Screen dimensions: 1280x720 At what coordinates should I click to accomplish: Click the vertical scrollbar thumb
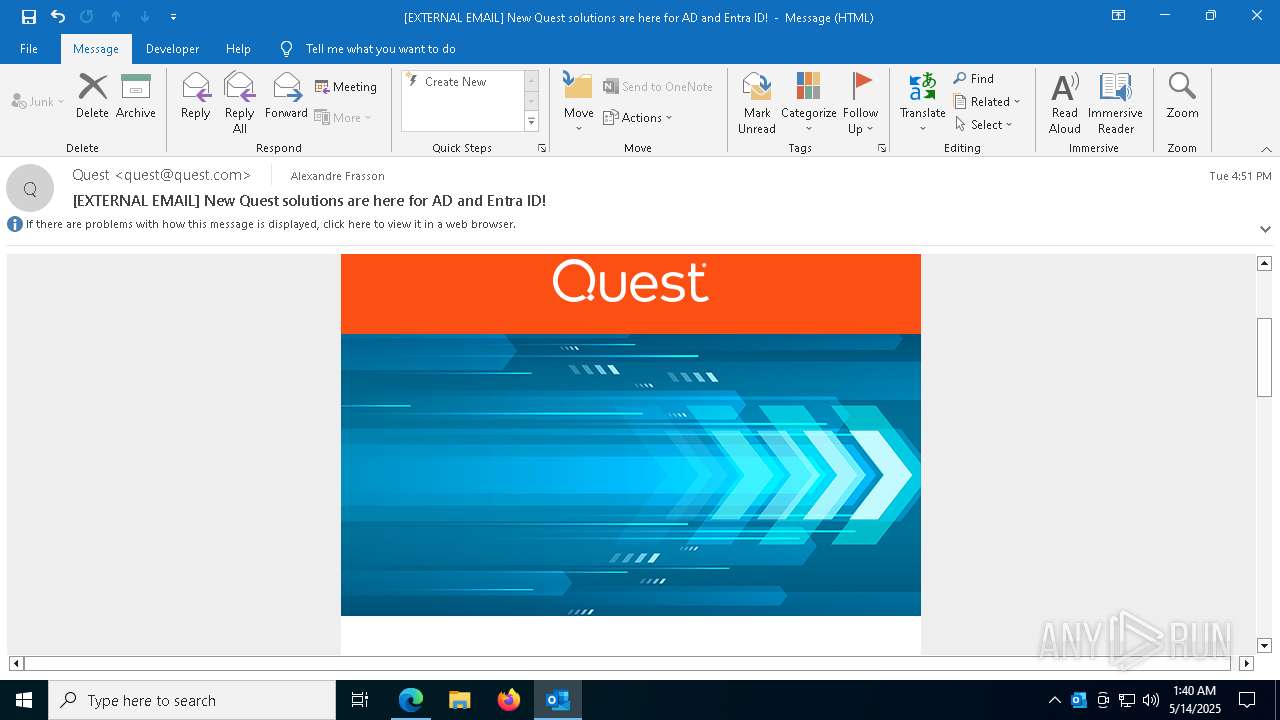click(x=1264, y=357)
